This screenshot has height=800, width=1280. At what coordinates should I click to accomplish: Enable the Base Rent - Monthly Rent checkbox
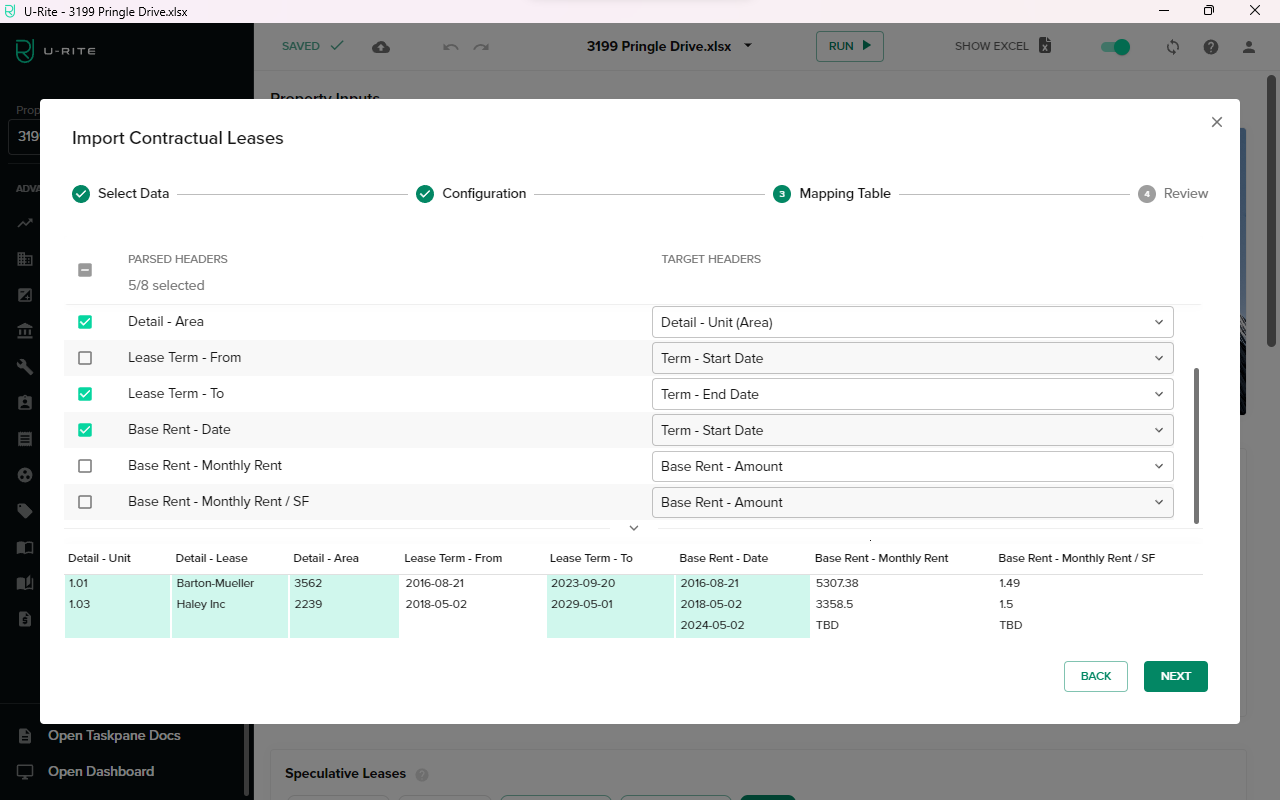pos(85,466)
